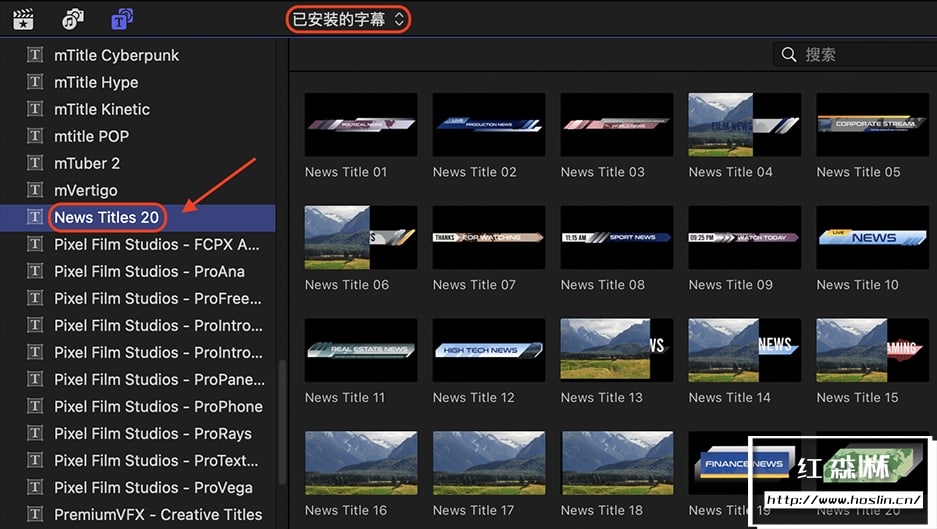
Task: Select the News Title 17 thumbnail
Action: [x=489, y=463]
